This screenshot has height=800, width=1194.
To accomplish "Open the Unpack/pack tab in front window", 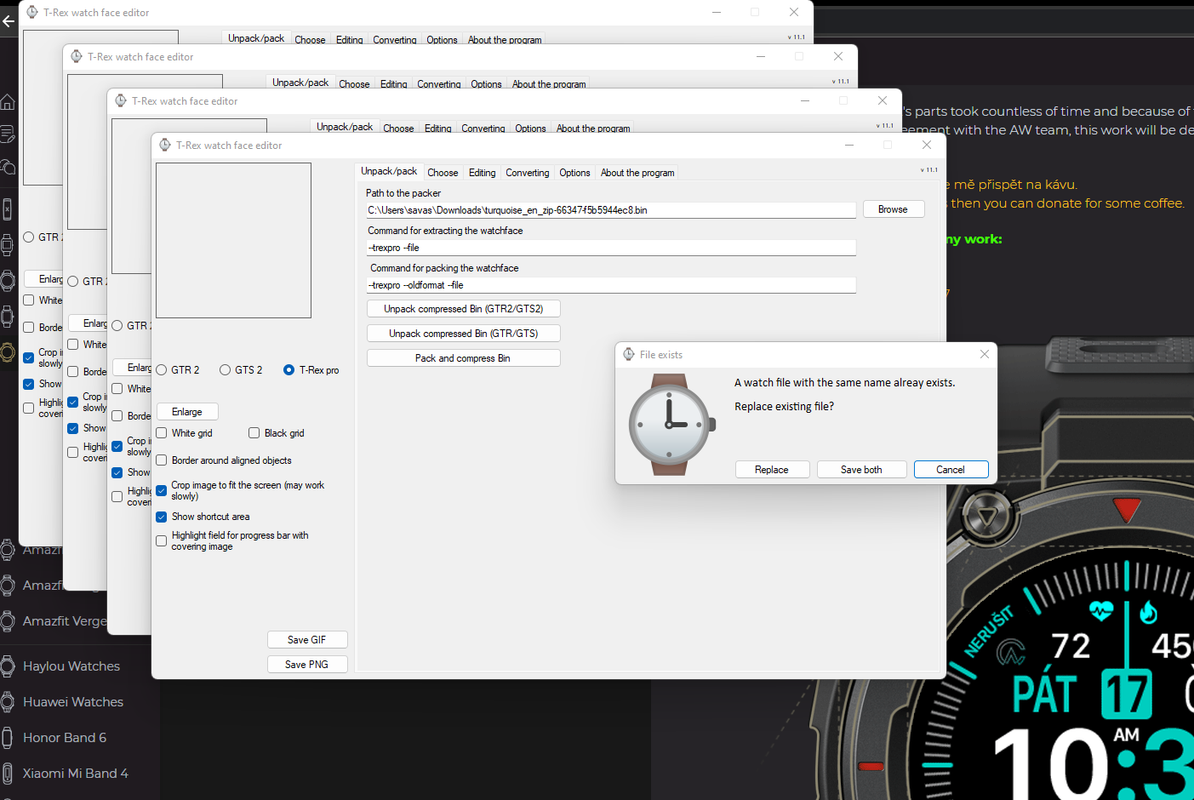I will click(388, 172).
